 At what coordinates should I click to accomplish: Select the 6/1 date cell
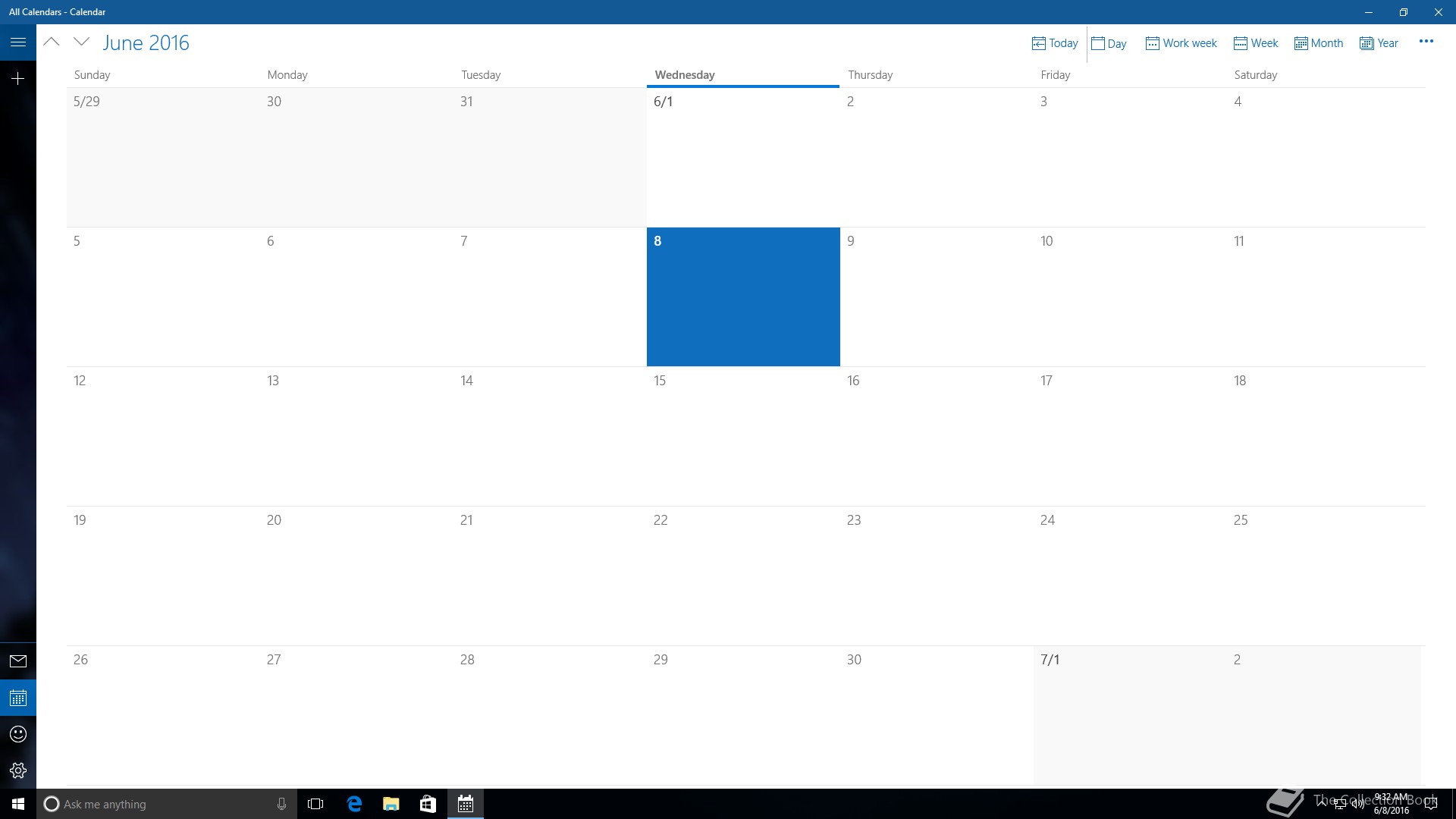pos(743,157)
